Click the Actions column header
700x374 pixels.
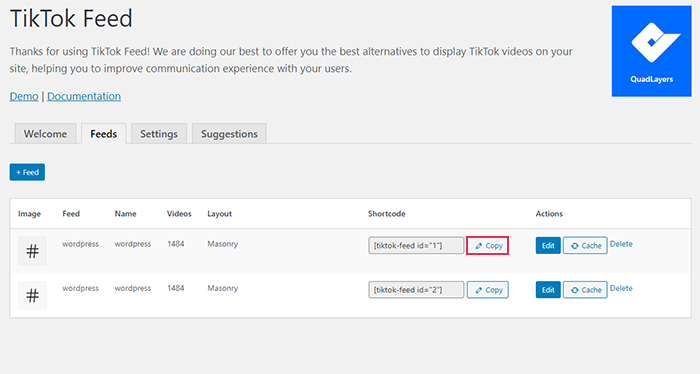[x=549, y=214]
